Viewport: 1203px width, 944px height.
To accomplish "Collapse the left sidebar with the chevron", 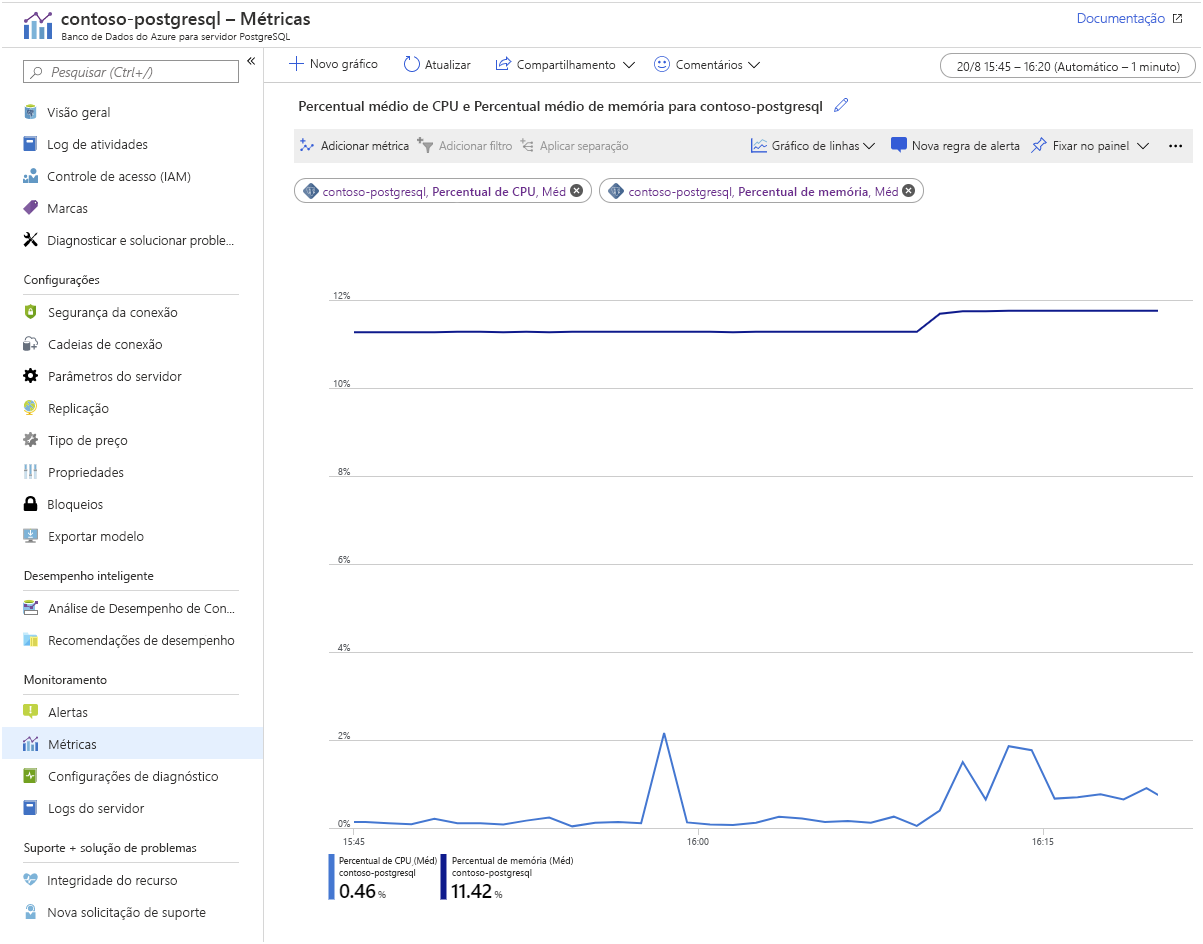I will [251, 62].
